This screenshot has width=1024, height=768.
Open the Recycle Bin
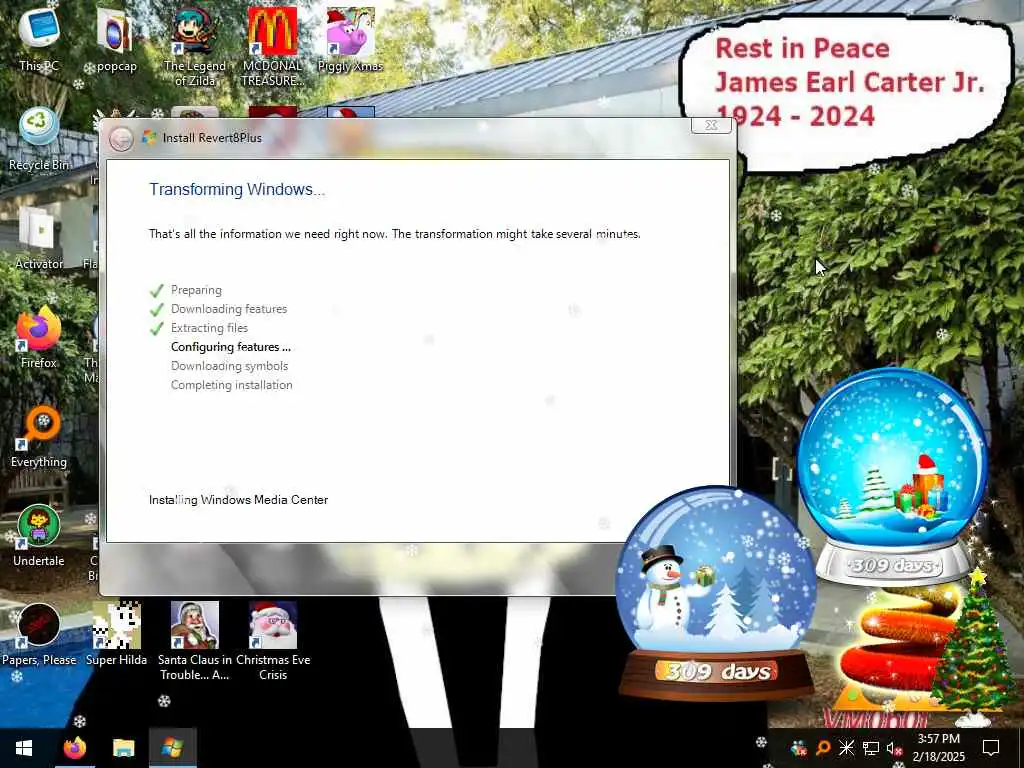(39, 138)
